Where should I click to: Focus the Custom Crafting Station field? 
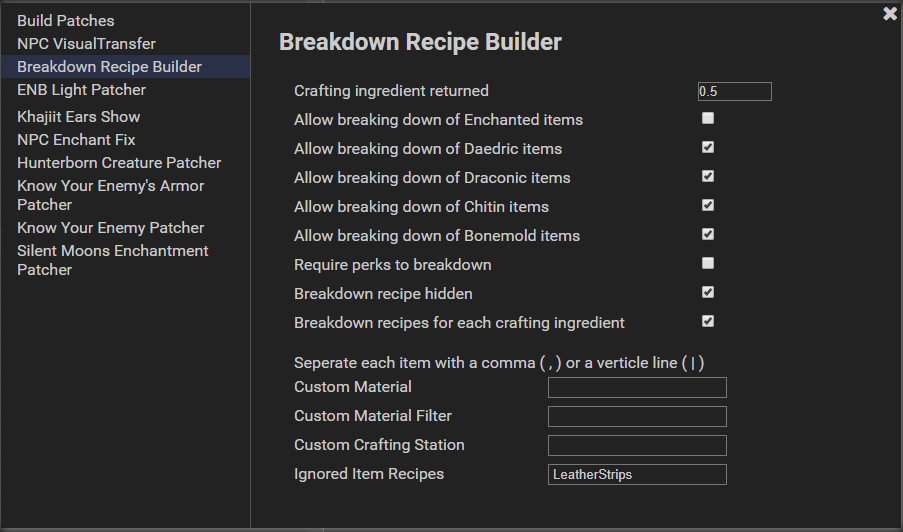coord(637,445)
